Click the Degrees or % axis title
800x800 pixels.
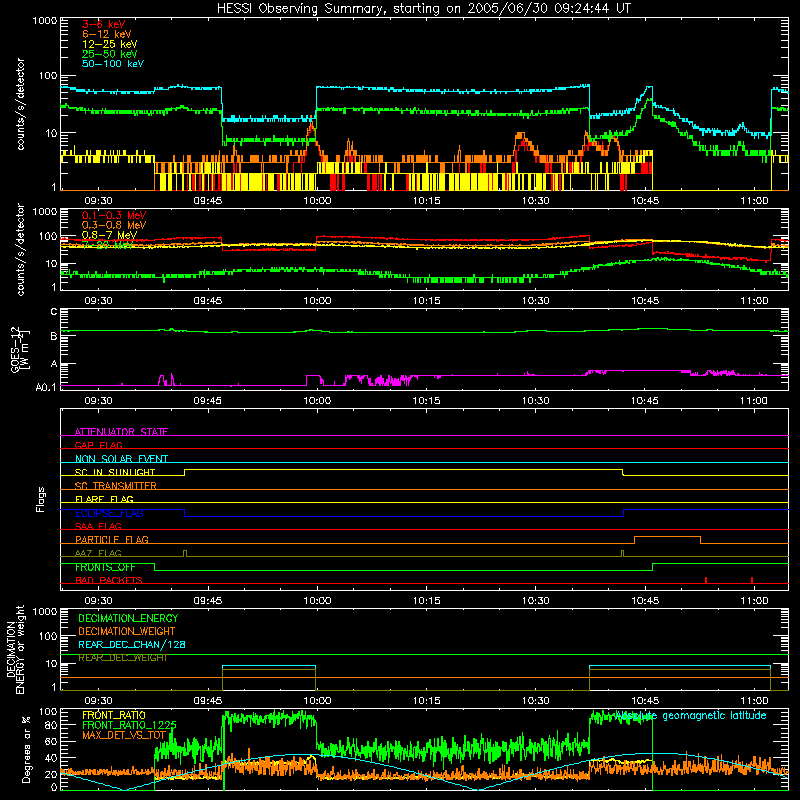click(x=26, y=749)
